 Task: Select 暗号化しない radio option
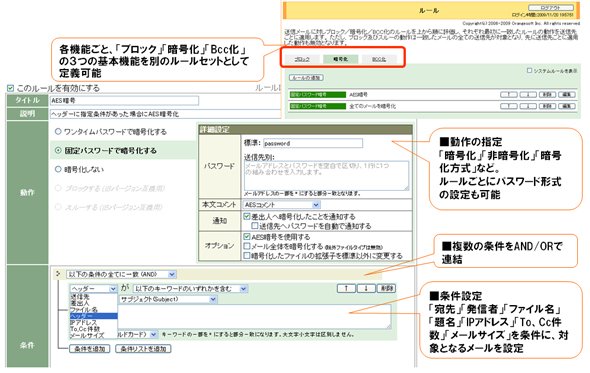(58, 169)
